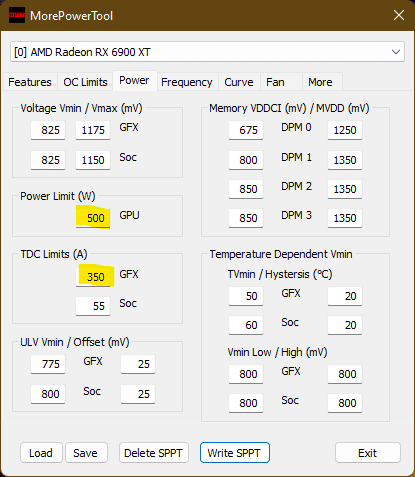
Task: Click the Soc Vmin High field showing 800
Action: click(x=345, y=403)
